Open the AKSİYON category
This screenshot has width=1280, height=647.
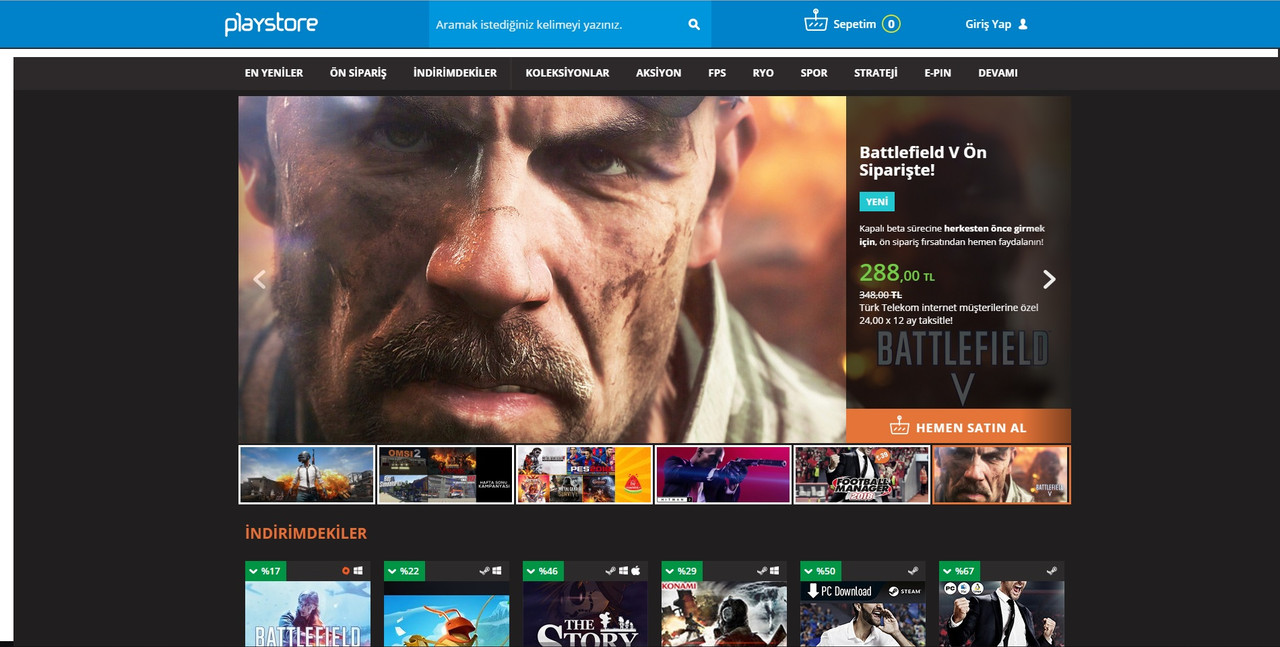(x=658, y=73)
